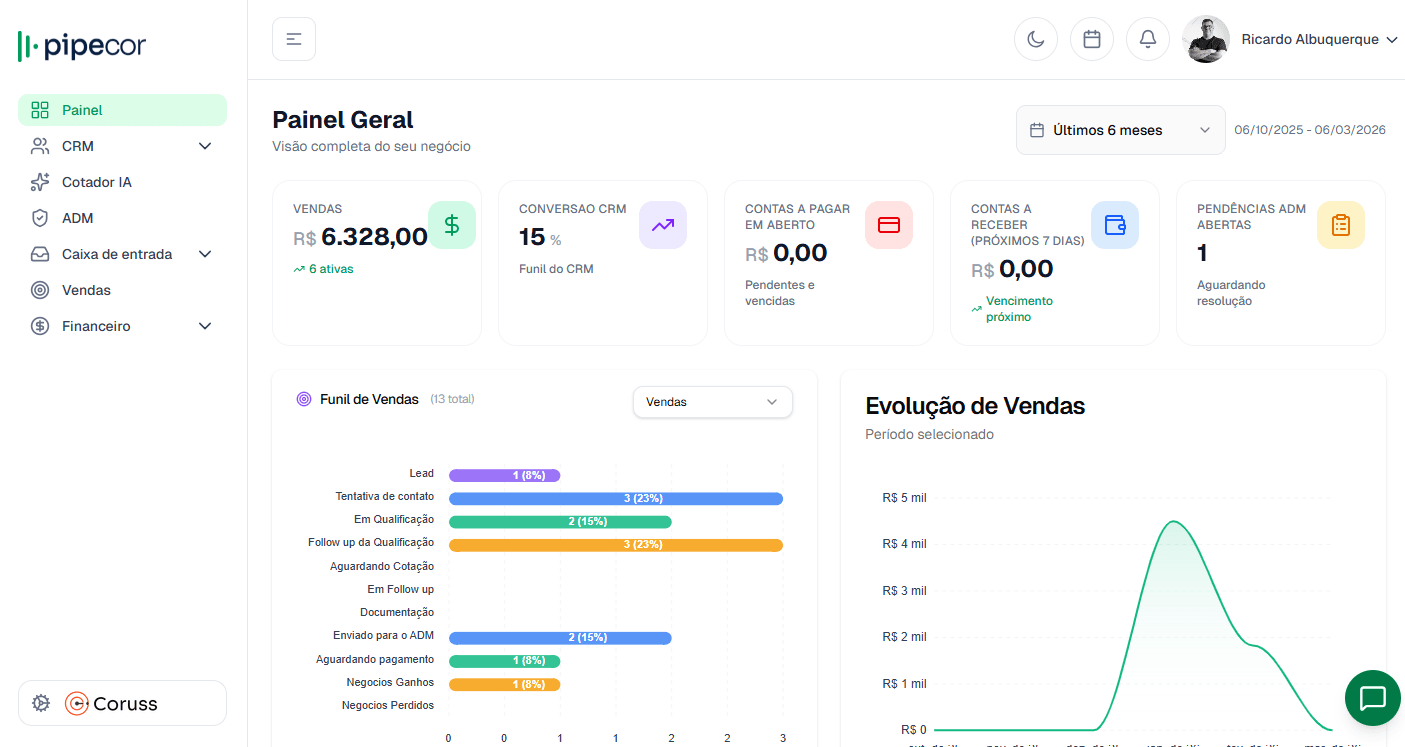Click the trend arrow icon on Conversão CRM card
The image size is (1405, 747).
pos(663,224)
